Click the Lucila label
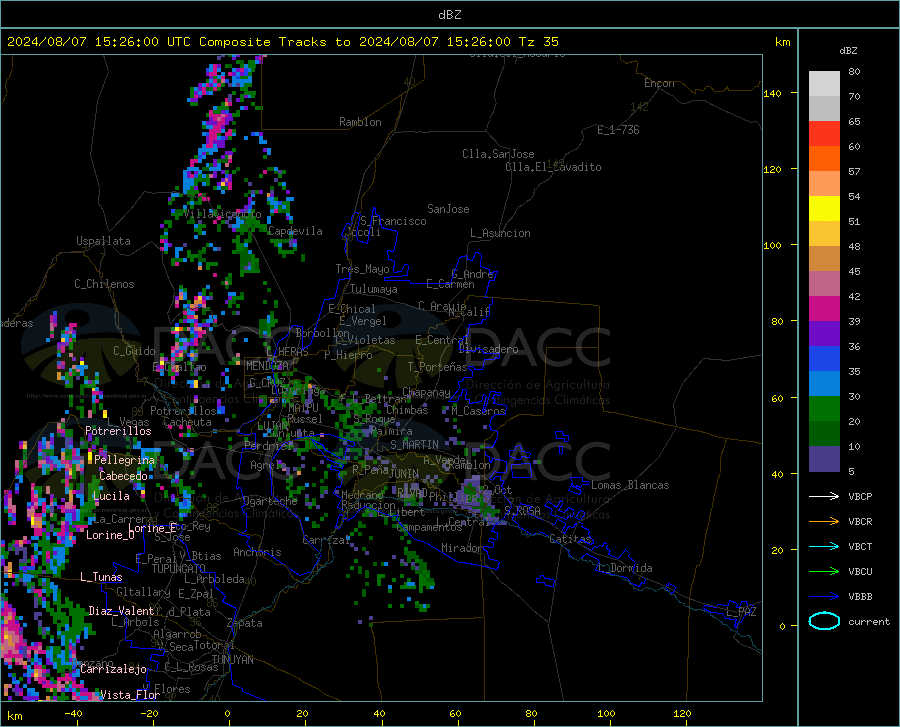The width and height of the screenshot is (900, 727). pos(111,496)
